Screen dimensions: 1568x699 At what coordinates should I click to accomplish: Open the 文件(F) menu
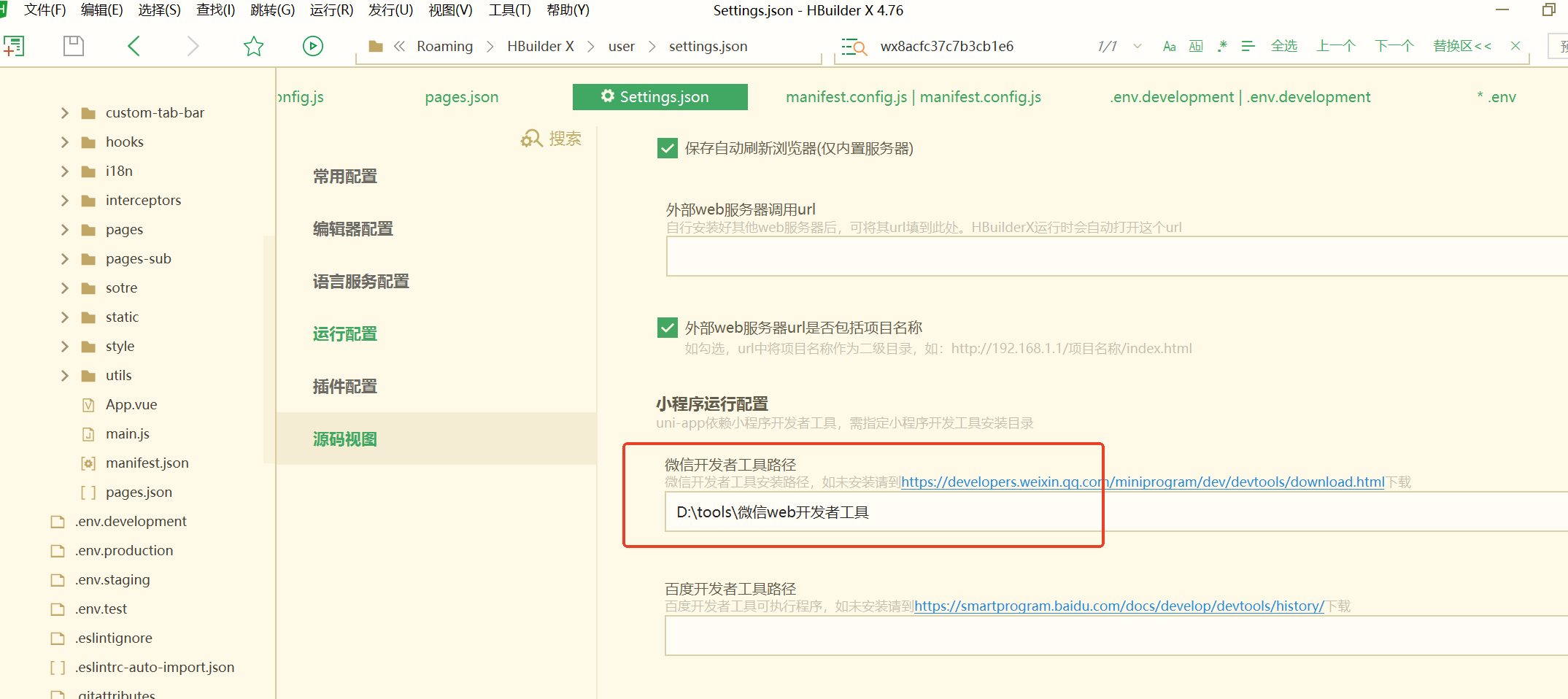point(45,10)
